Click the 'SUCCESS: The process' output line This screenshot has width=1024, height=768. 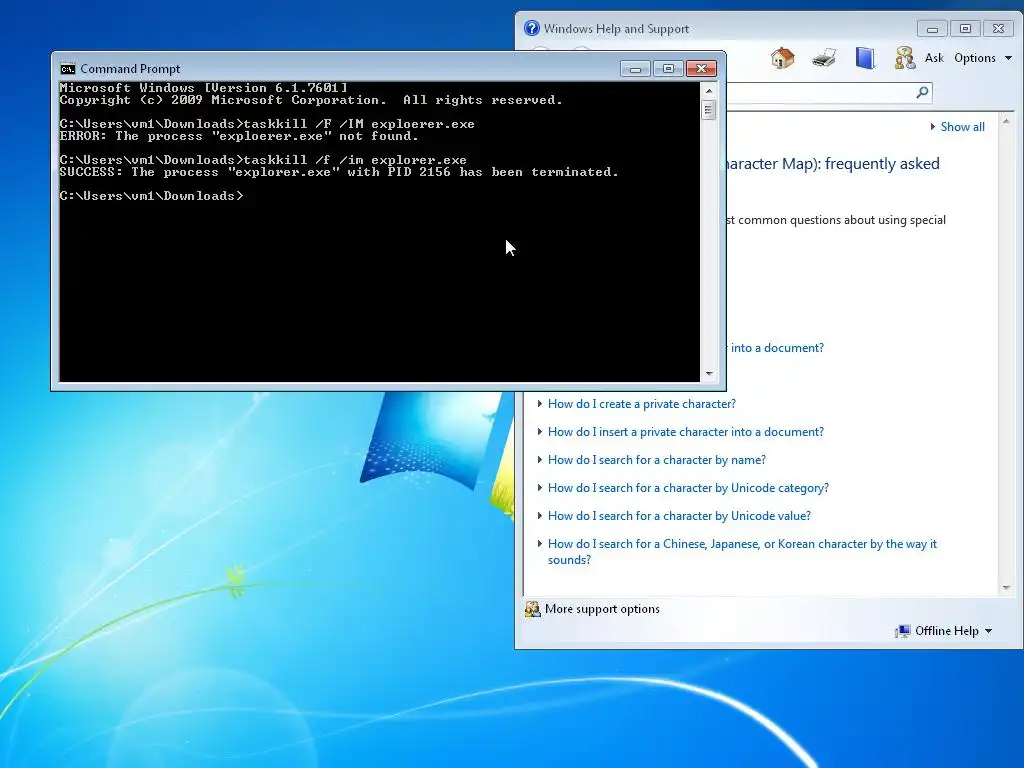coord(338,172)
